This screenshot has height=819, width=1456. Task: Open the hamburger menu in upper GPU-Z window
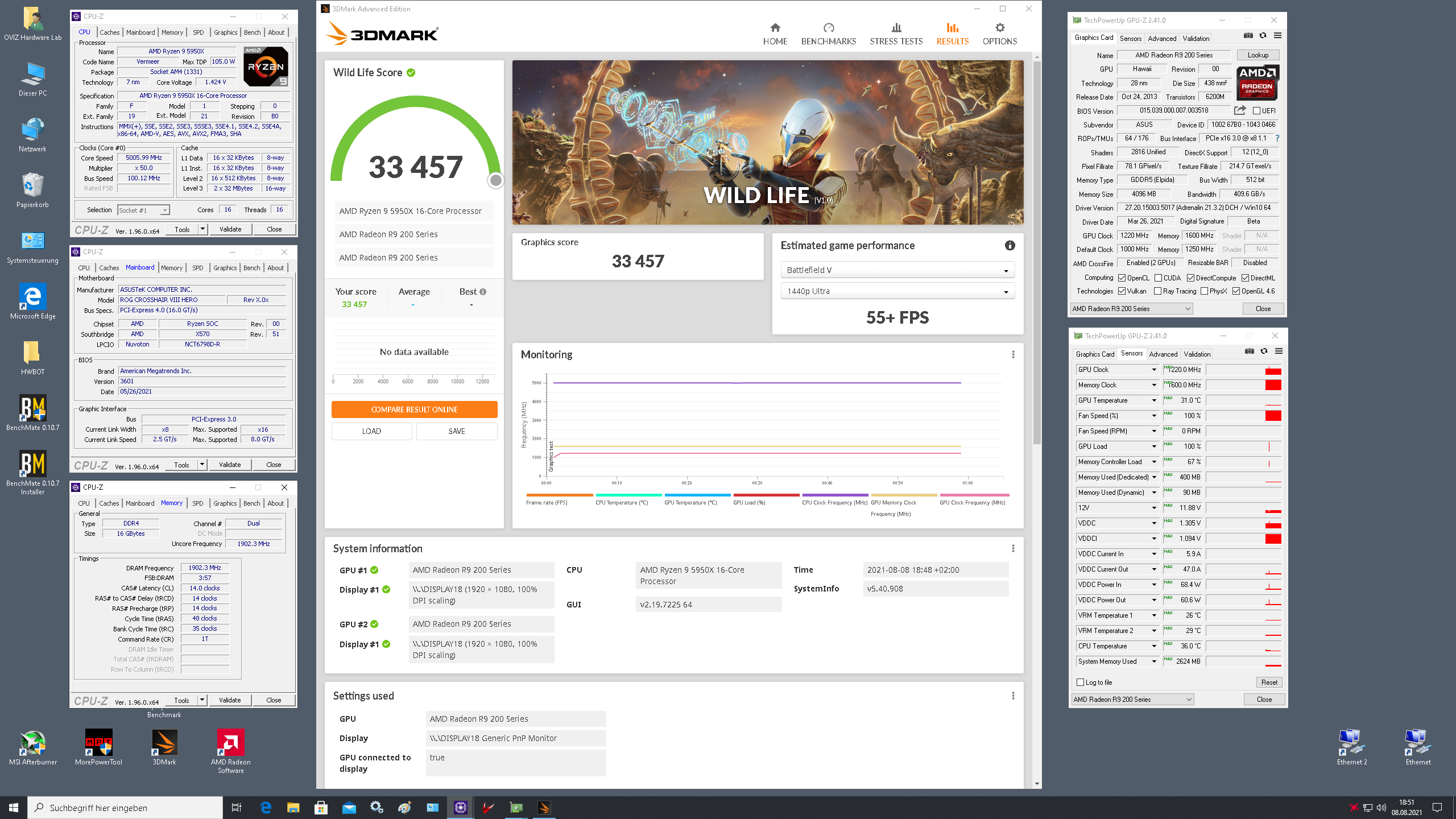tap(1277, 36)
